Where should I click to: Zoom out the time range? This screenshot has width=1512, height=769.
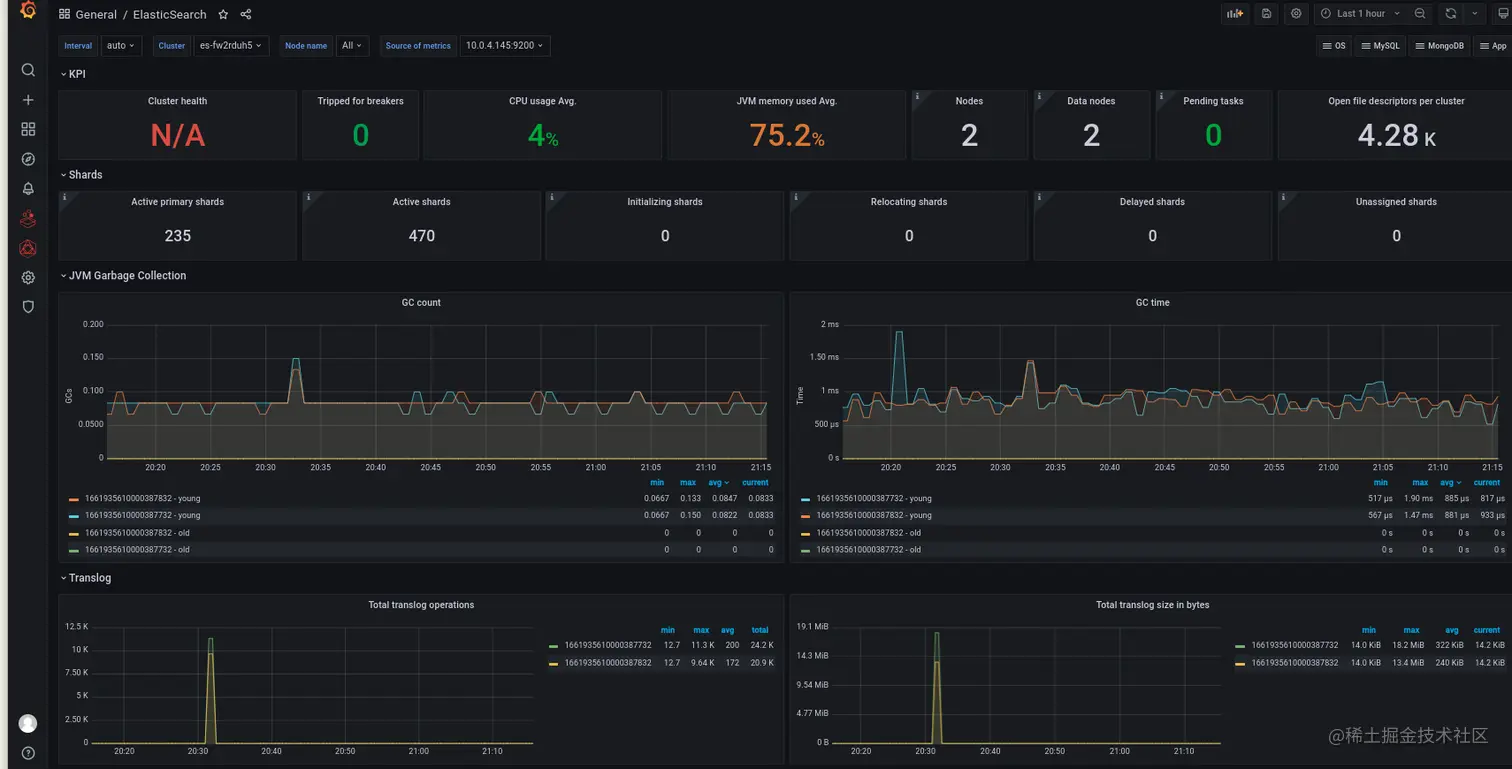pyautogui.click(x=1420, y=14)
